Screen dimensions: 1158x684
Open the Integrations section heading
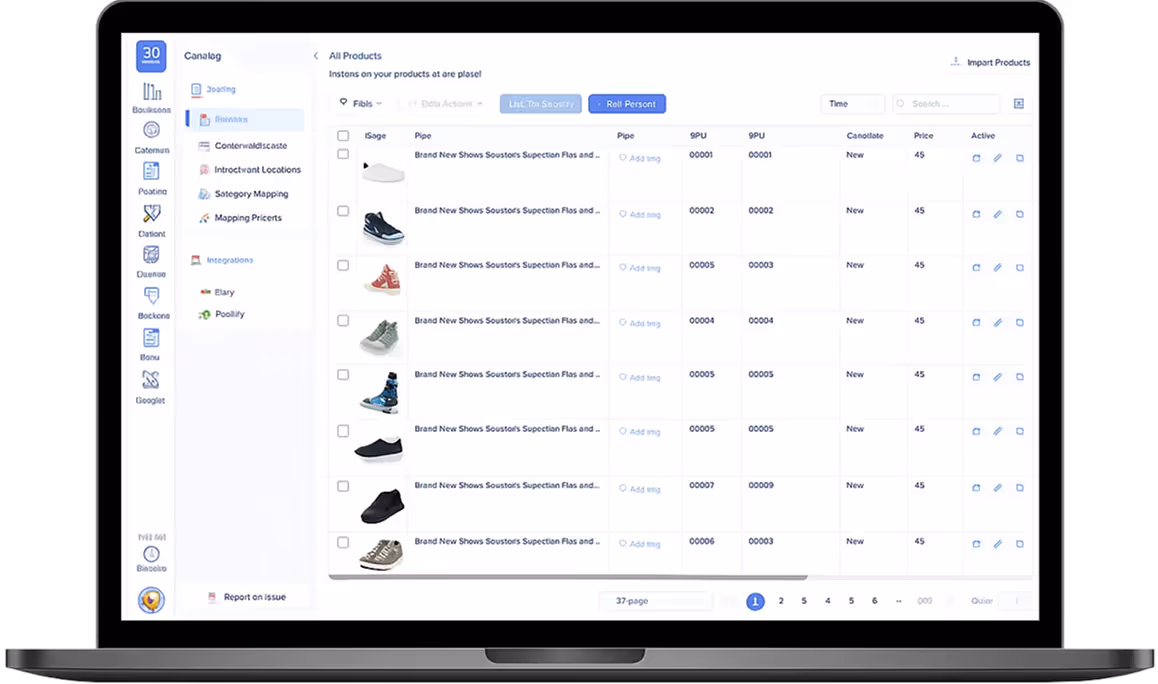pyautogui.click(x=222, y=260)
